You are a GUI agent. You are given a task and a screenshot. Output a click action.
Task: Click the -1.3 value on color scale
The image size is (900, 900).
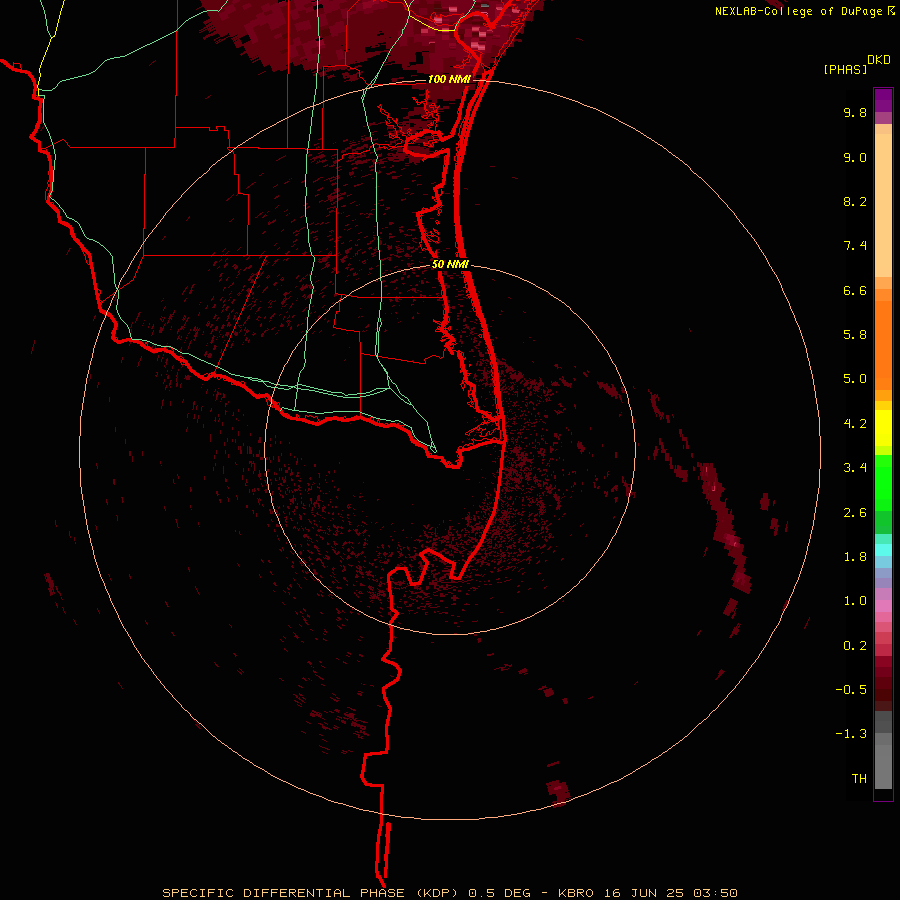851,734
